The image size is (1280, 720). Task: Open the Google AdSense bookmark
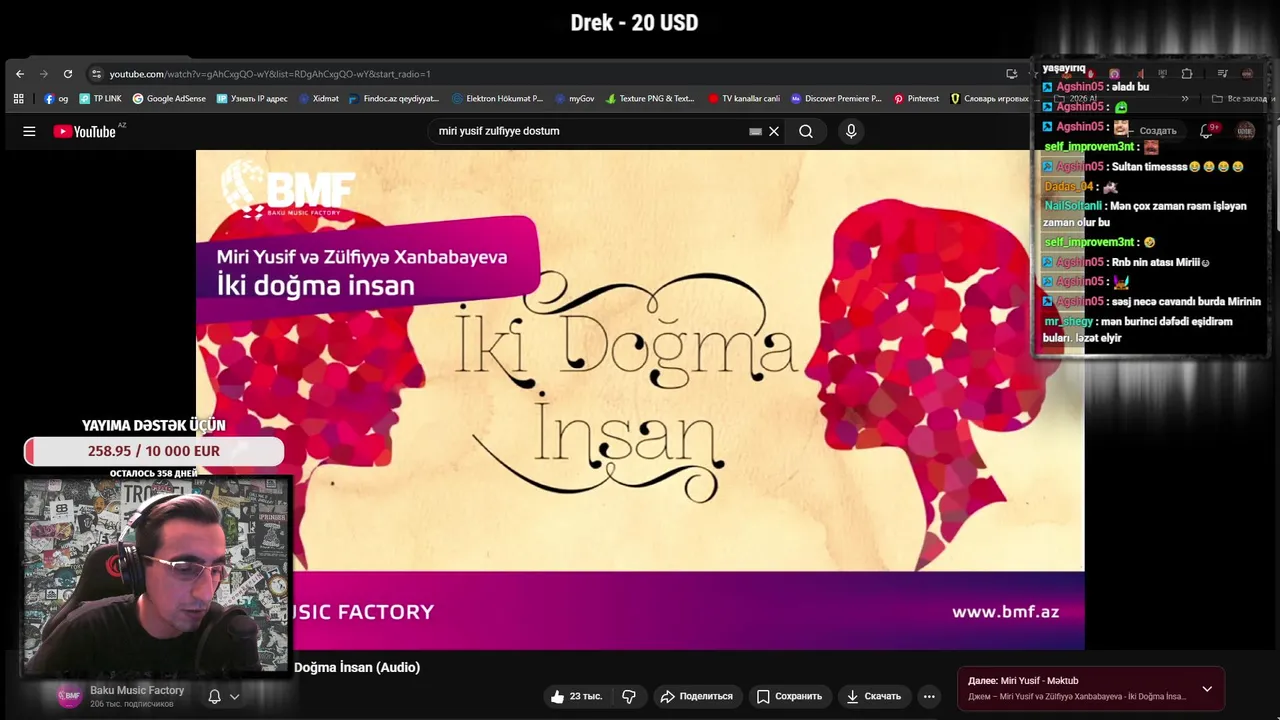(169, 99)
